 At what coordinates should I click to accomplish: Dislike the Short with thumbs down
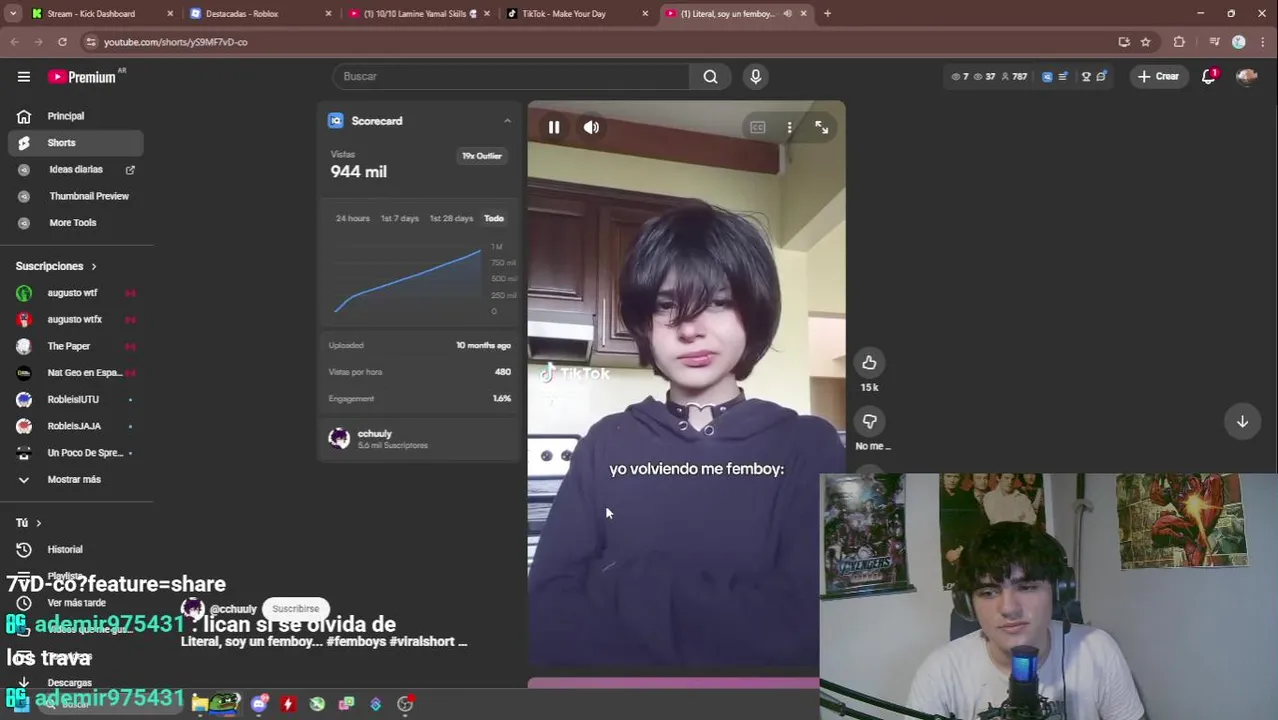(x=869, y=421)
